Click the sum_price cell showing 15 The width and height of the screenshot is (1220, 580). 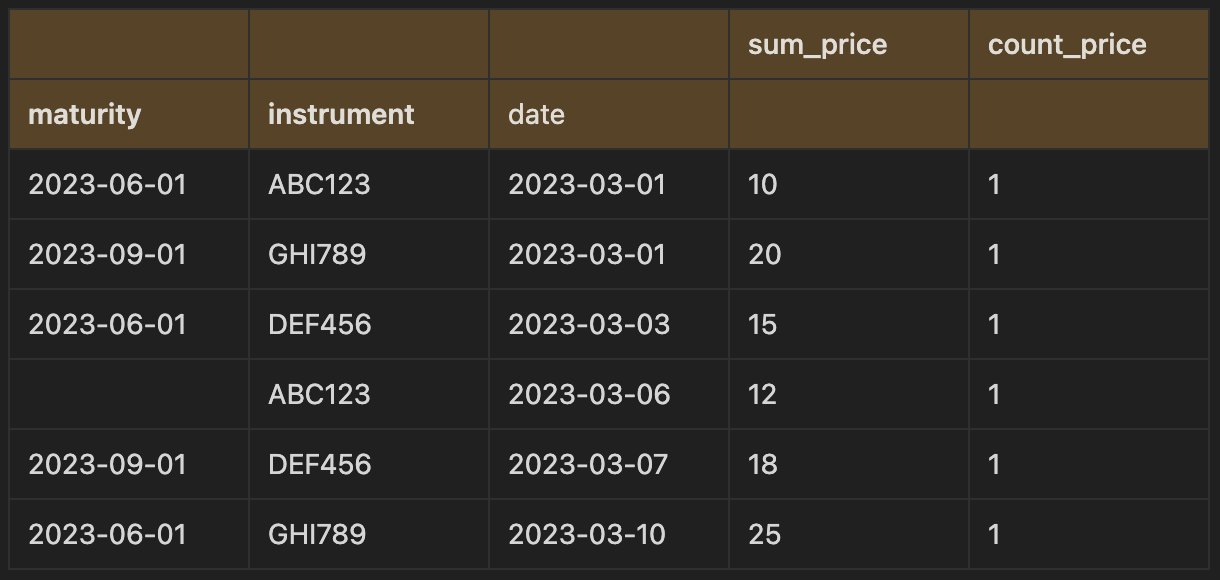[x=849, y=324]
